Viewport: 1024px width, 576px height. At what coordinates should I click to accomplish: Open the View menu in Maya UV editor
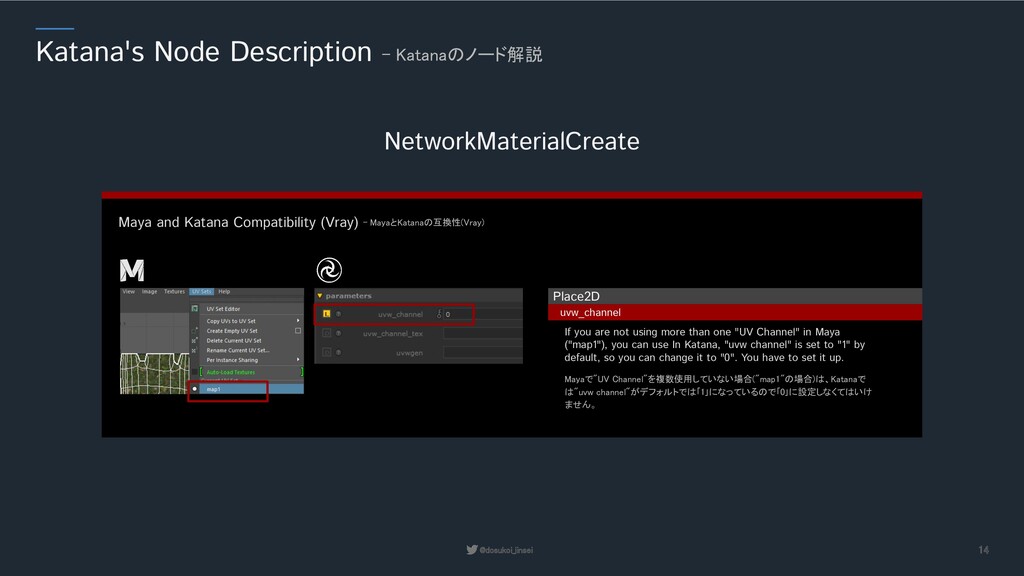click(x=129, y=292)
